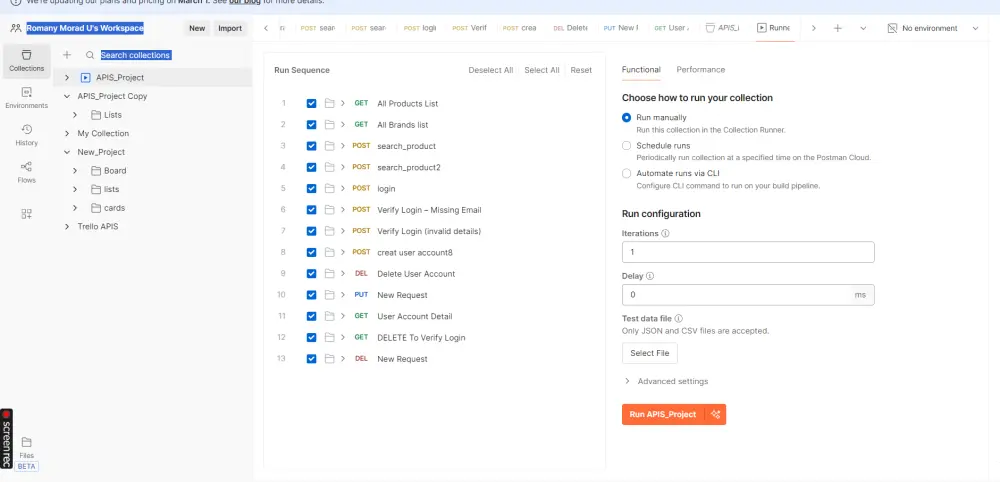This screenshot has width=1000, height=482.
Task: Uncheck the login request checkbox
Action: 311,189
